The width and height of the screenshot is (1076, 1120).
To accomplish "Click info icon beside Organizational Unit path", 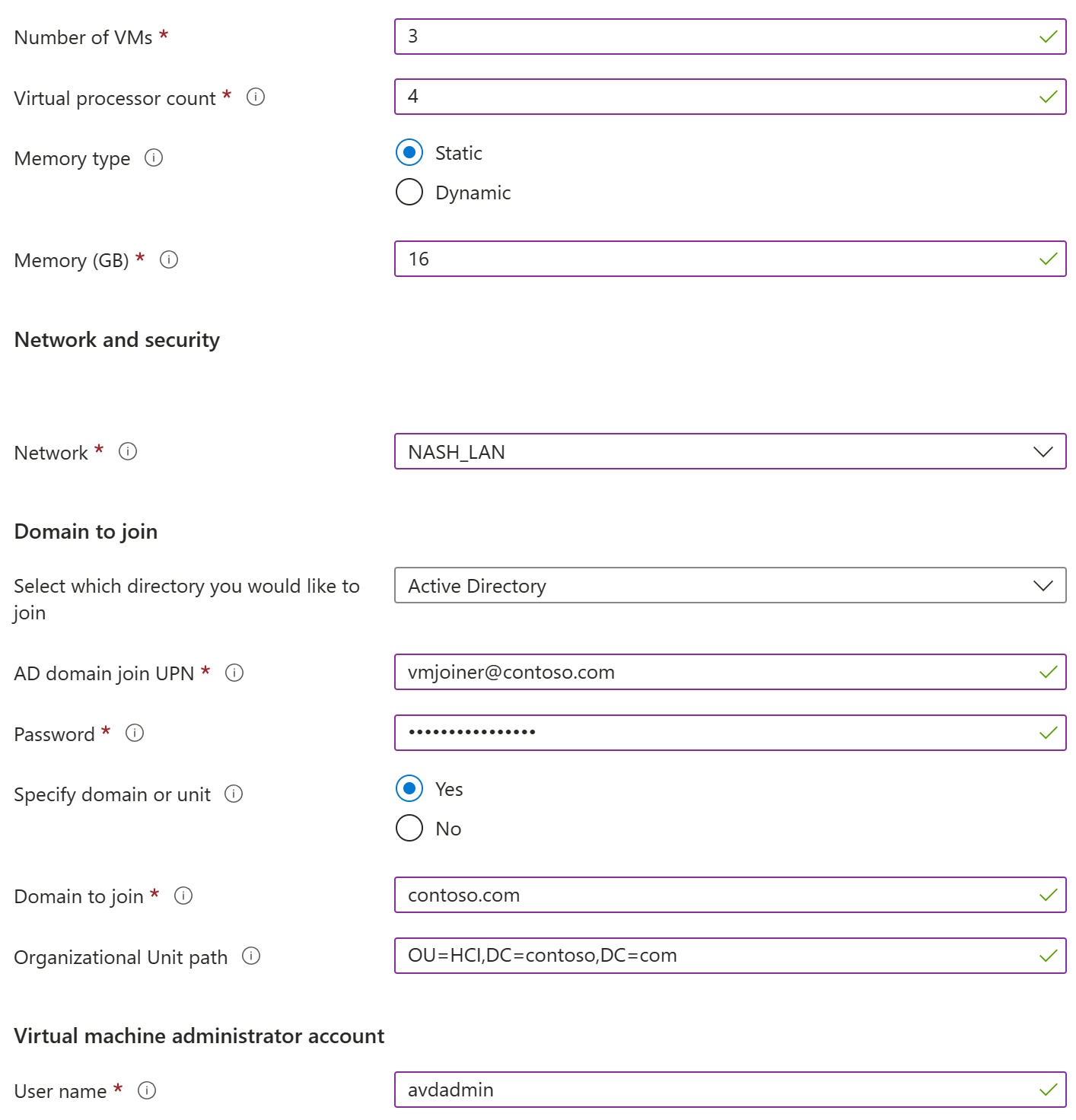I will [x=251, y=956].
